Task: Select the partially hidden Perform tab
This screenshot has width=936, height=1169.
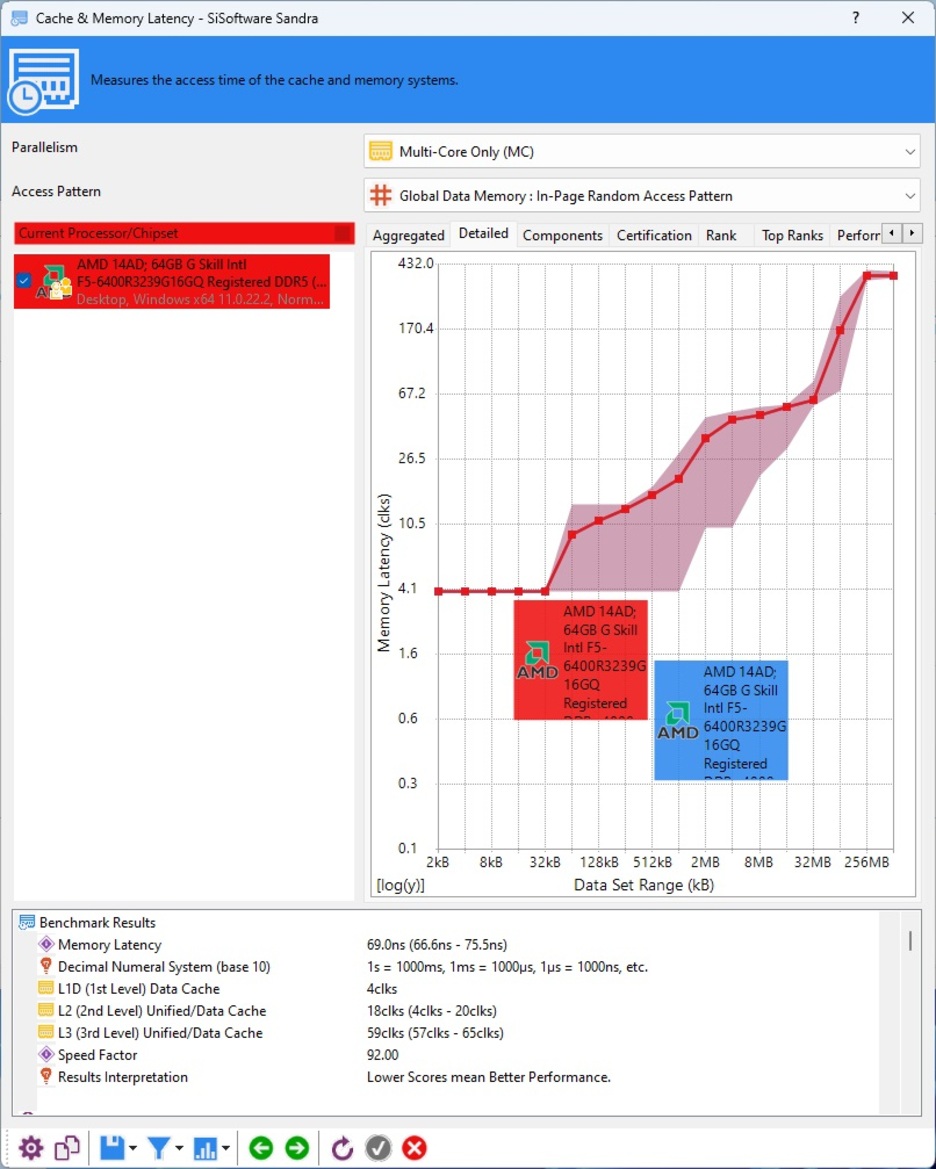Action: click(858, 235)
